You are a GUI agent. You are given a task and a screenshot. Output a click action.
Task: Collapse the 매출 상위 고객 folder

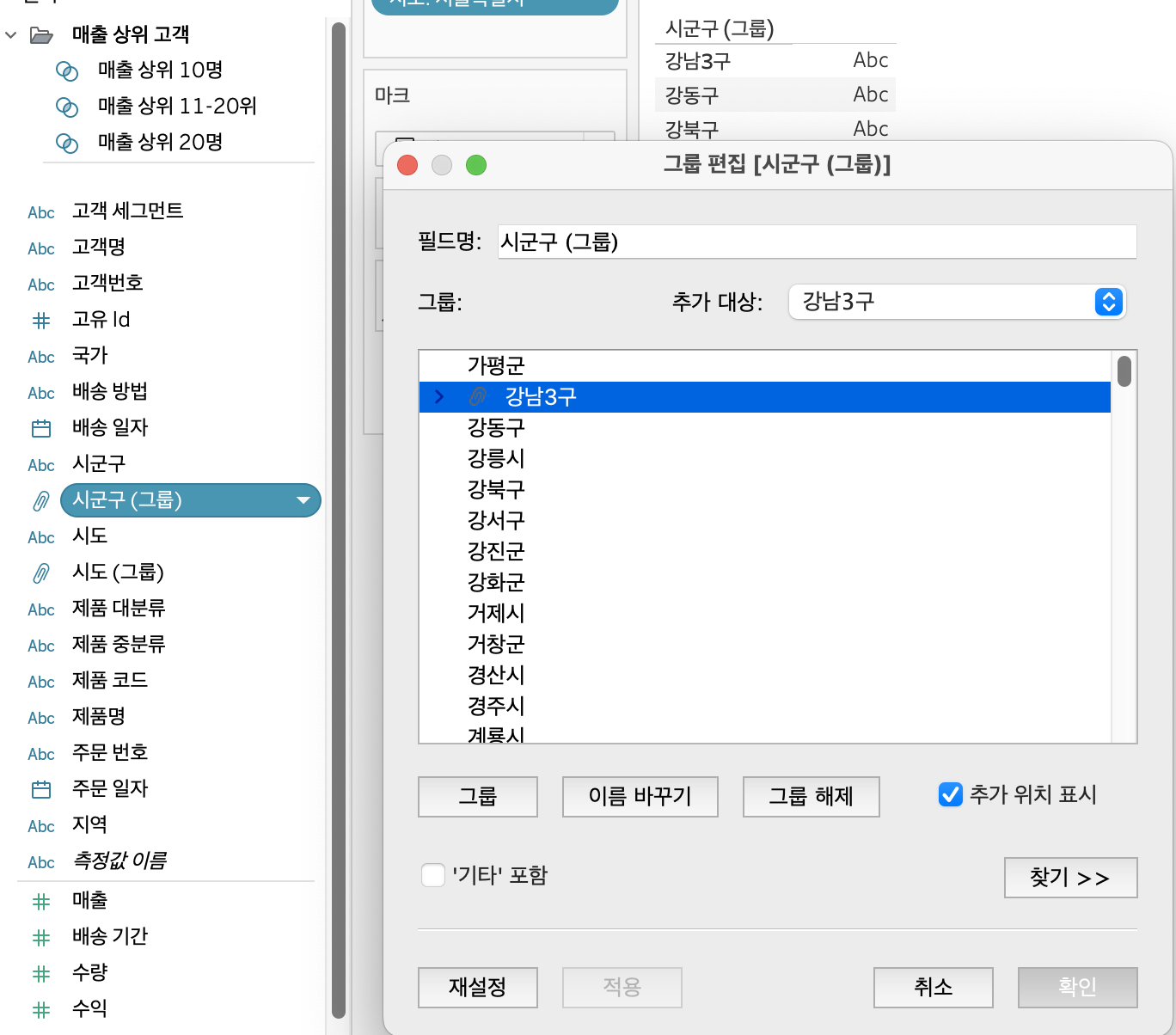pyautogui.click(x=11, y=35)
